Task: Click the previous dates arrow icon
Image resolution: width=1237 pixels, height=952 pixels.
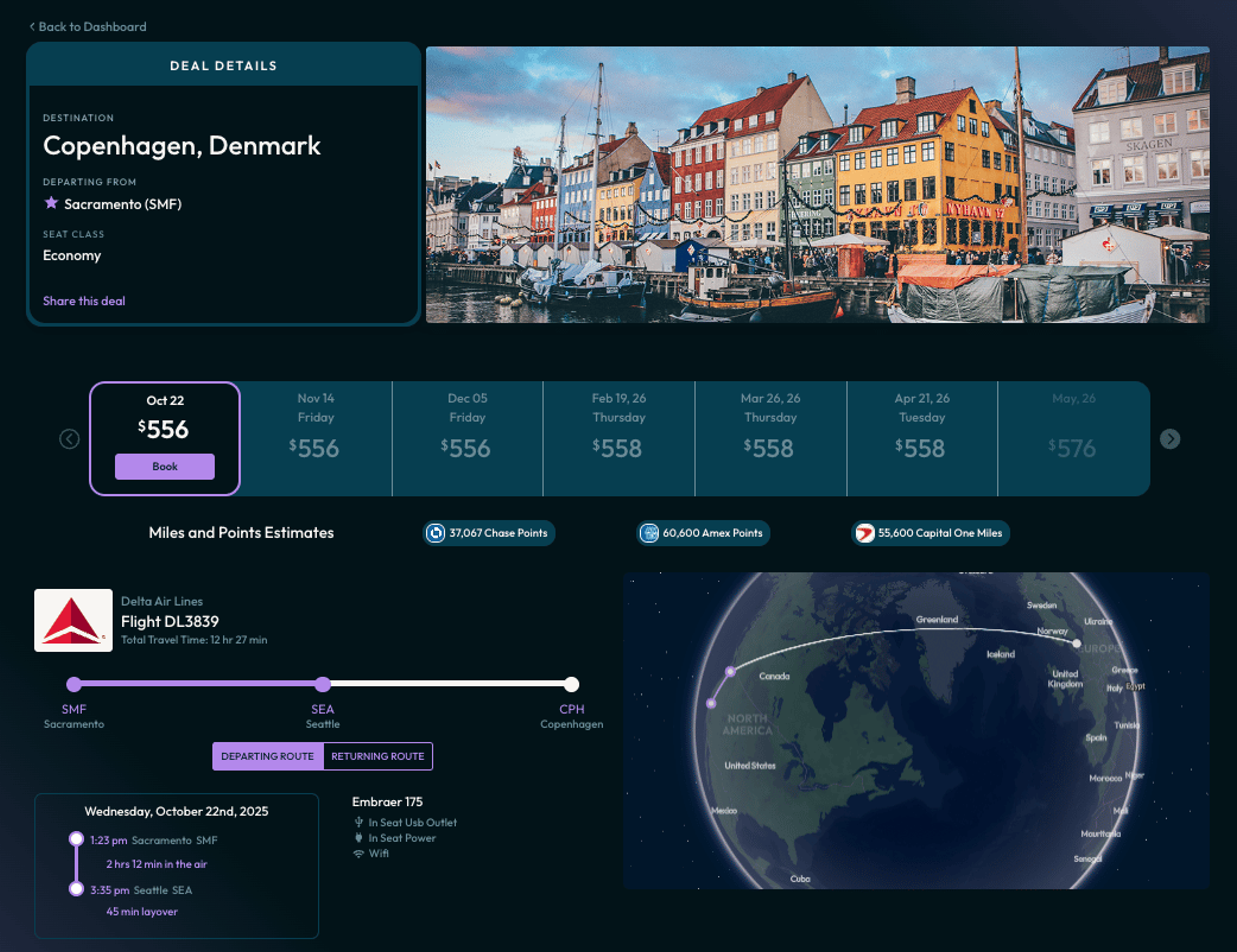Action: click(70, 439)
